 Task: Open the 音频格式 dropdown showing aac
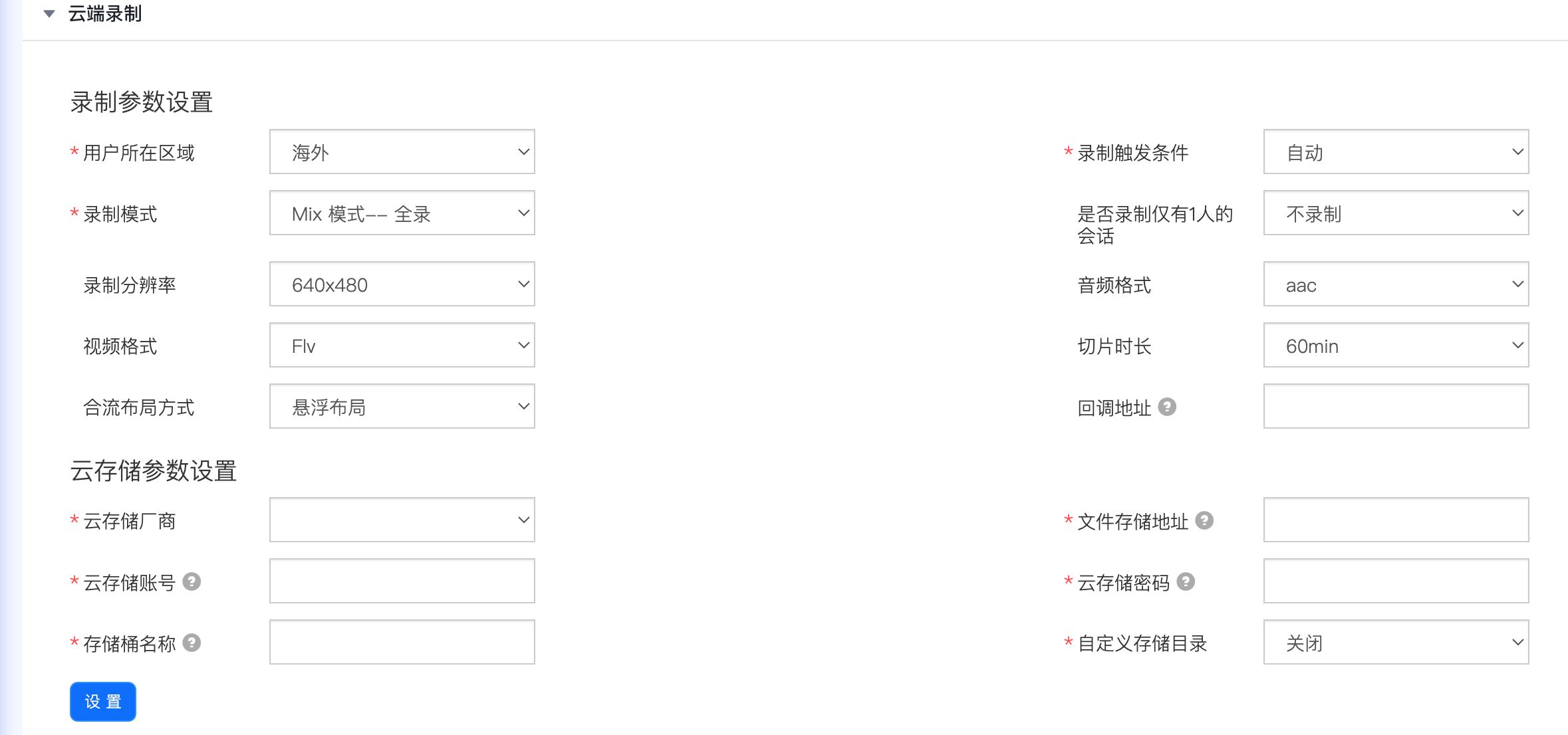(1395, 284)
